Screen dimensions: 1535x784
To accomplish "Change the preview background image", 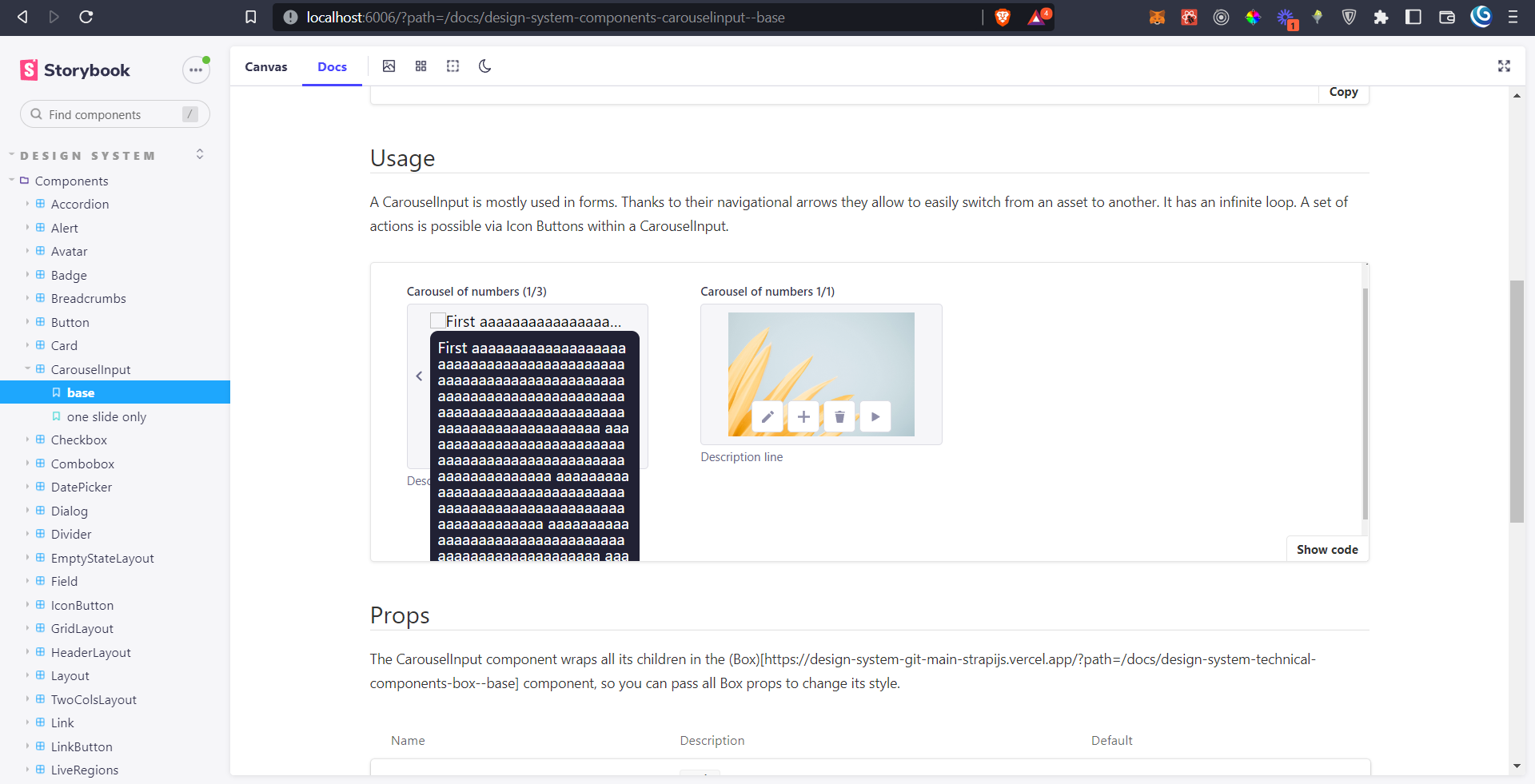I will coord(389,66).
